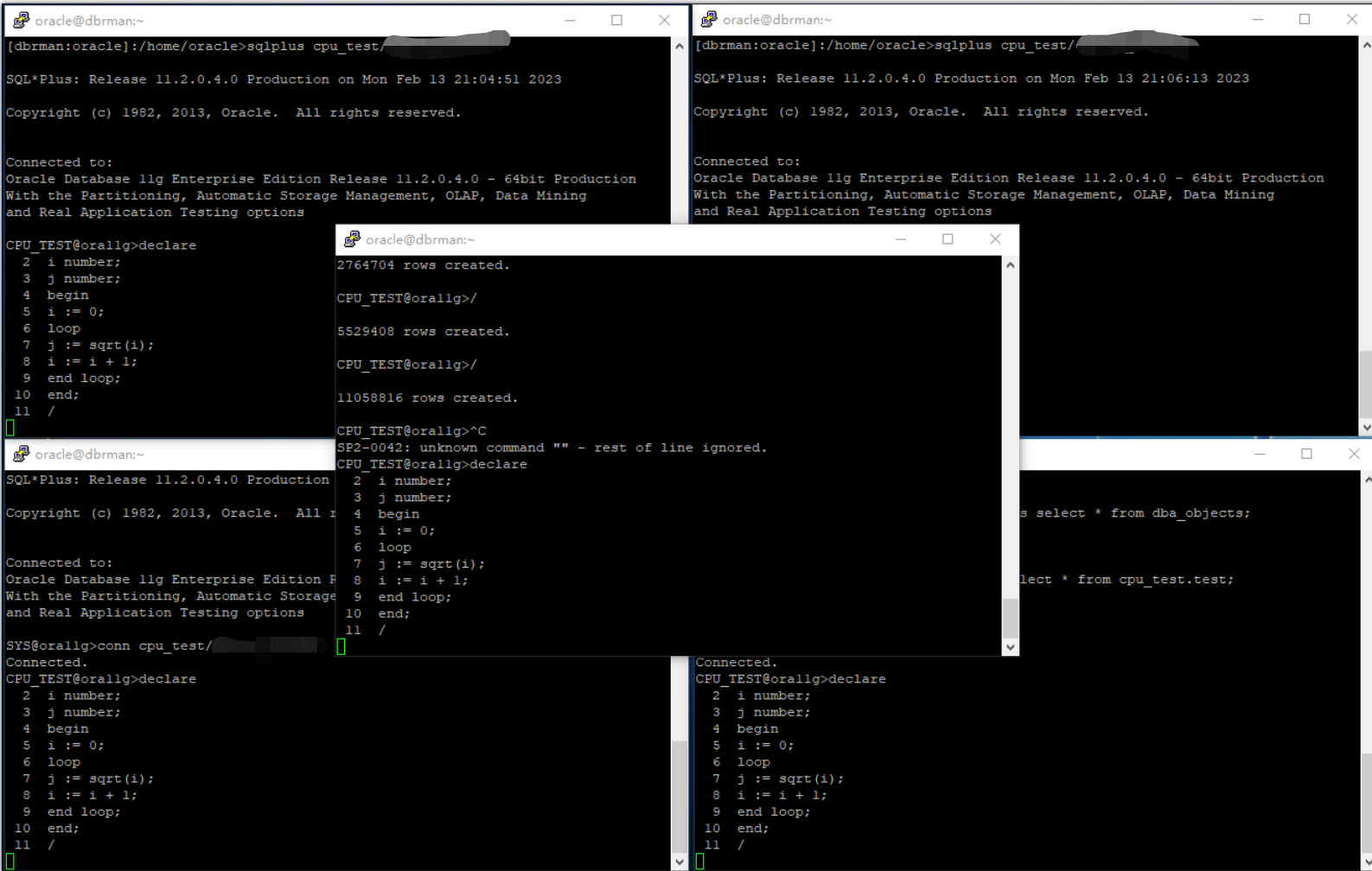Click the 'SYS@ora11g>conn cpu_test/' line in bottom-left window

click(108, 646)
